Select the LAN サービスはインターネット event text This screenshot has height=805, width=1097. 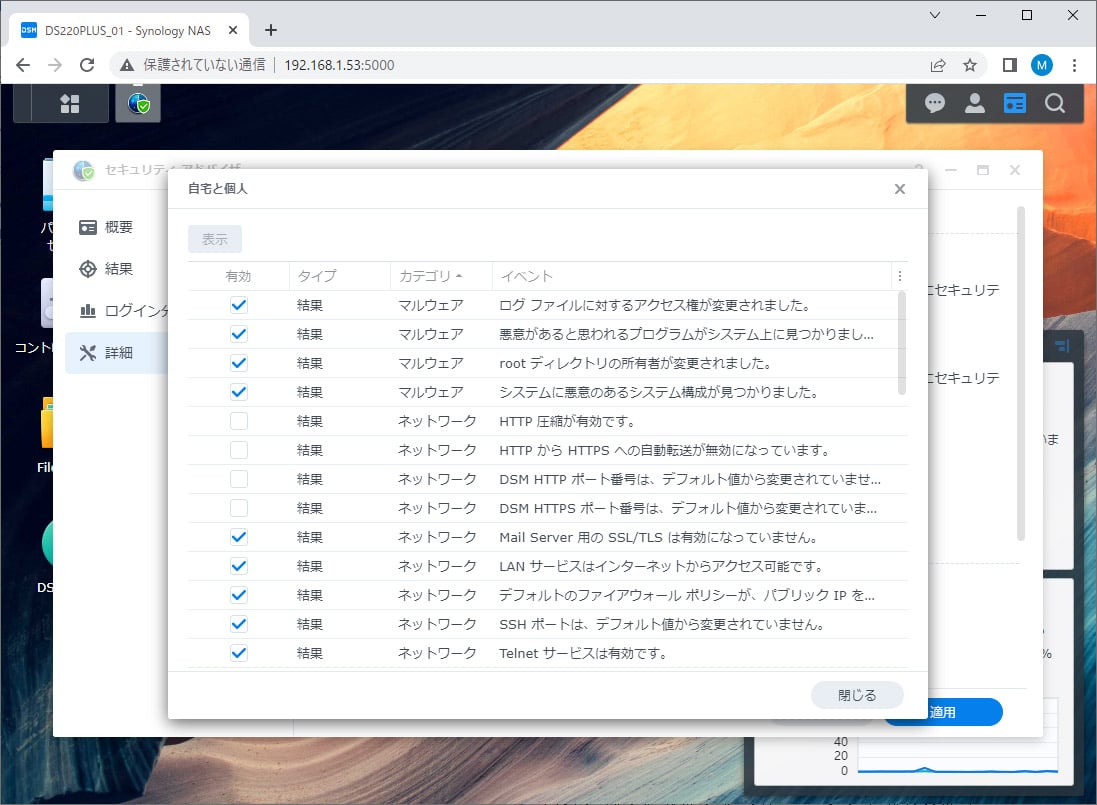pos(661,566)
